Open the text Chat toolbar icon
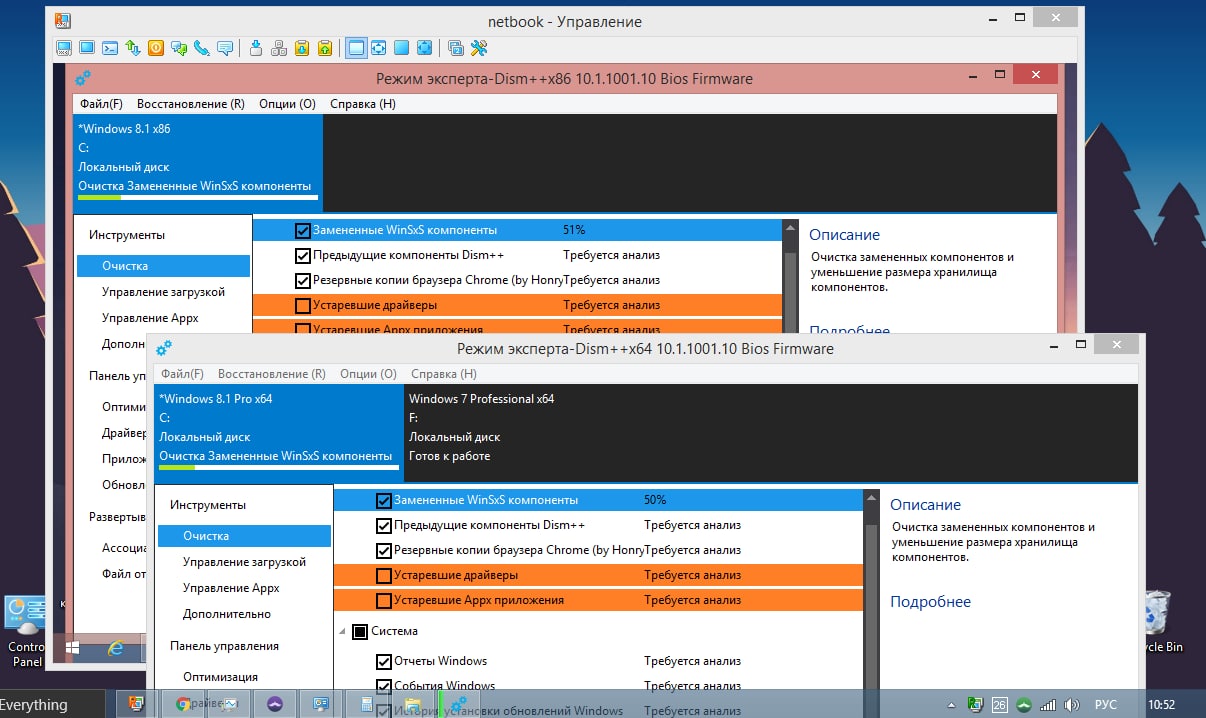This screenshot has width=1206, height=718. (x=179, y=48)
